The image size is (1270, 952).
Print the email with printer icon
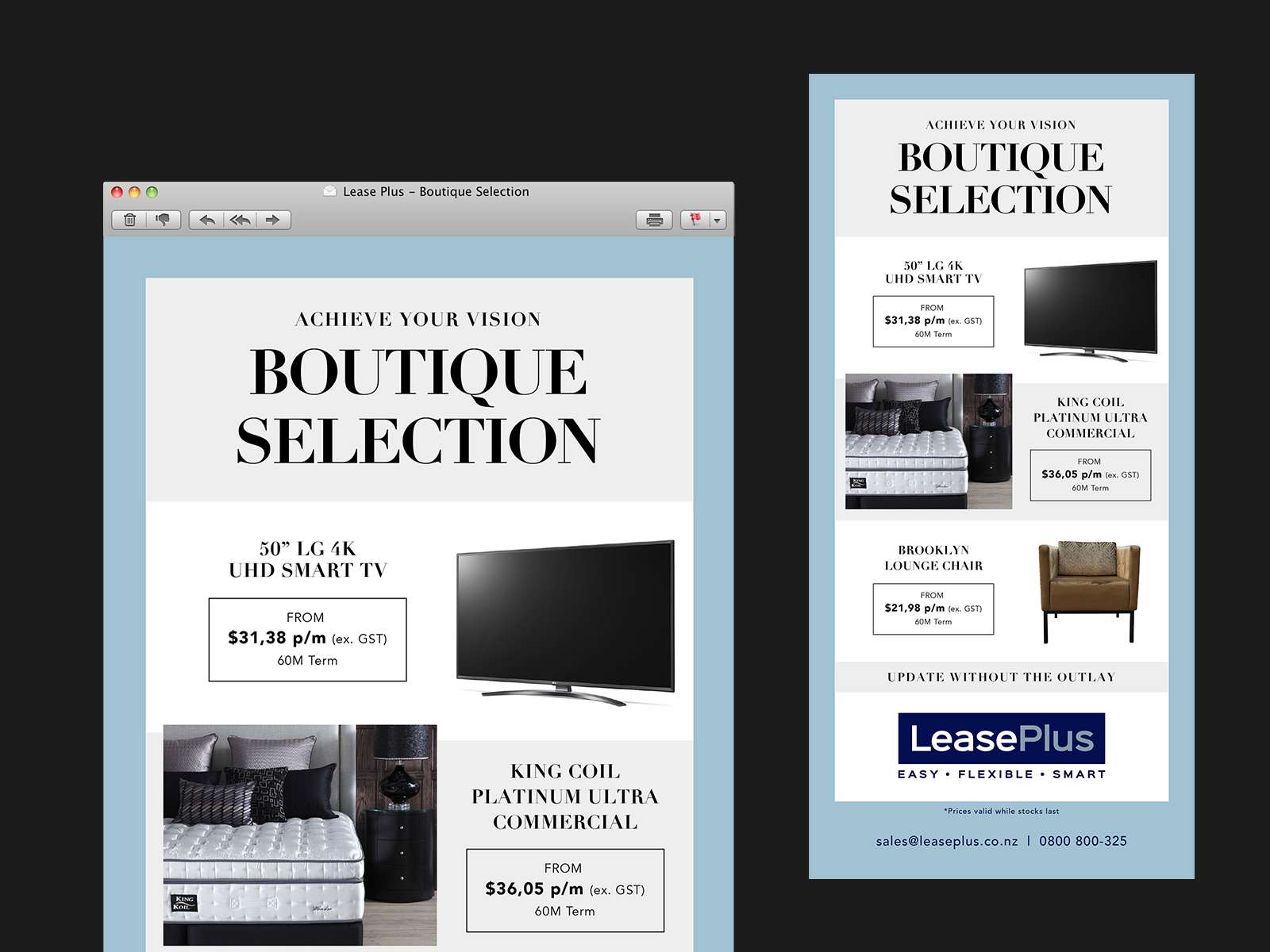pyautogui.click(x=654, y=220)
